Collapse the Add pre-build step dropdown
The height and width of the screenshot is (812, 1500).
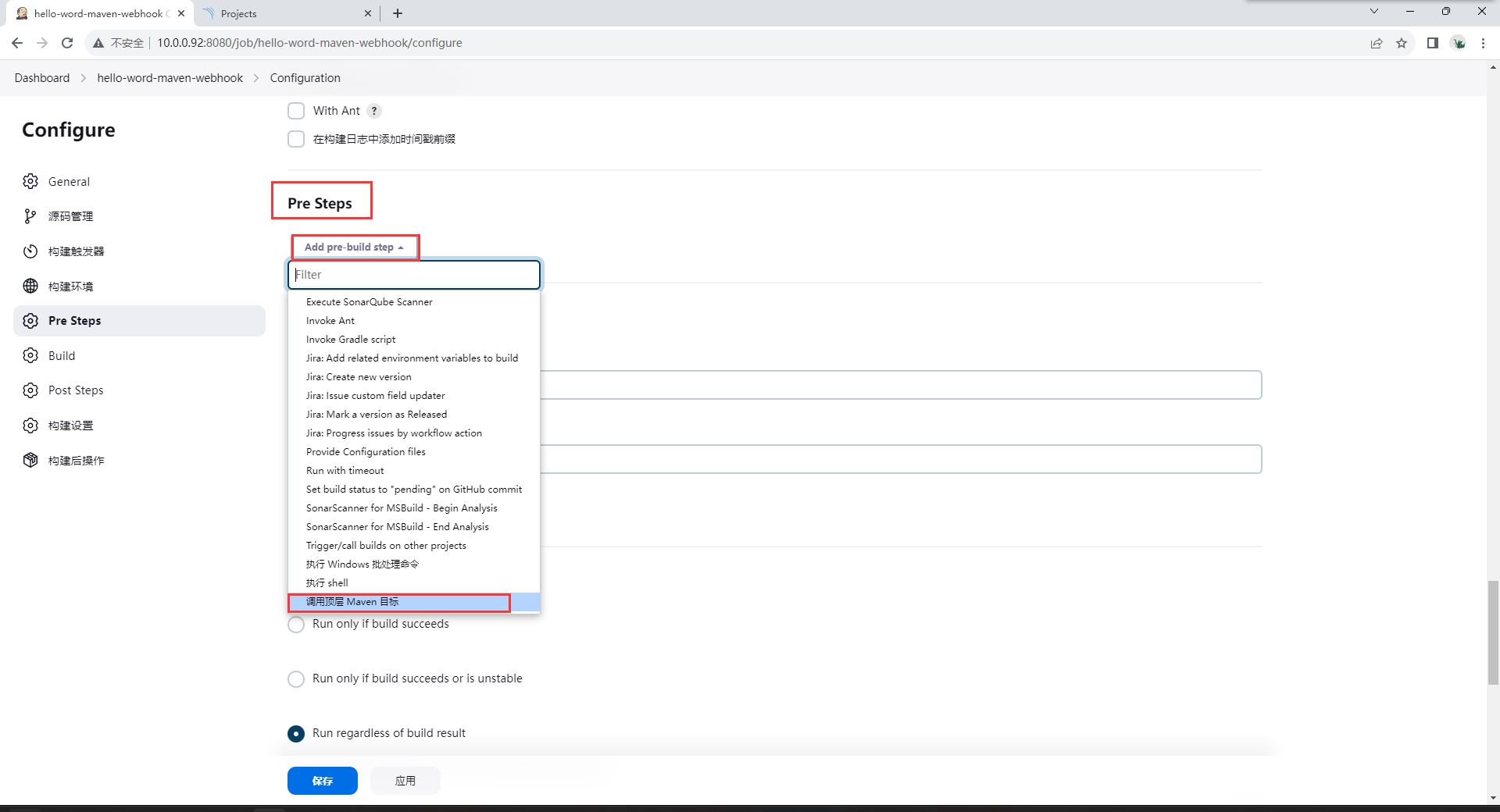pyautogui.click(x=355, y=247)
